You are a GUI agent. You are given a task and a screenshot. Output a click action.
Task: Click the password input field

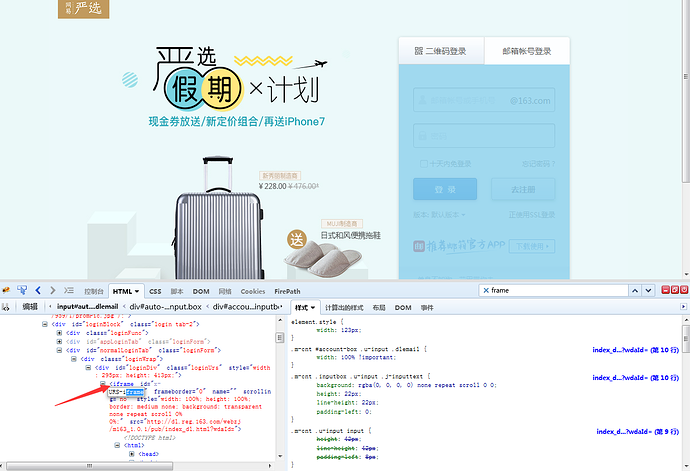pyautogui.click(x=484, y=136)
